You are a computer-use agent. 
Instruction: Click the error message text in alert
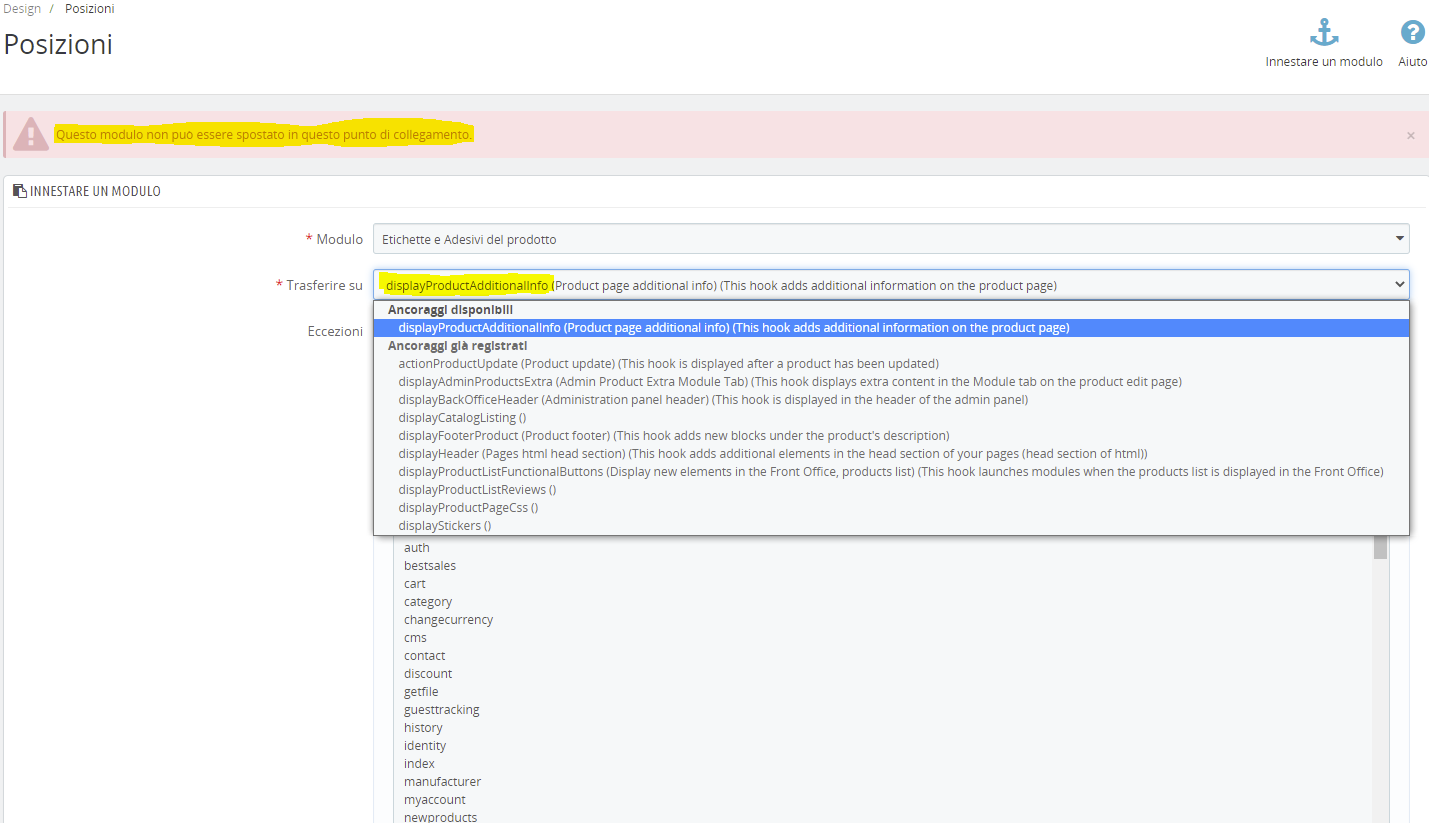point(264,134)
